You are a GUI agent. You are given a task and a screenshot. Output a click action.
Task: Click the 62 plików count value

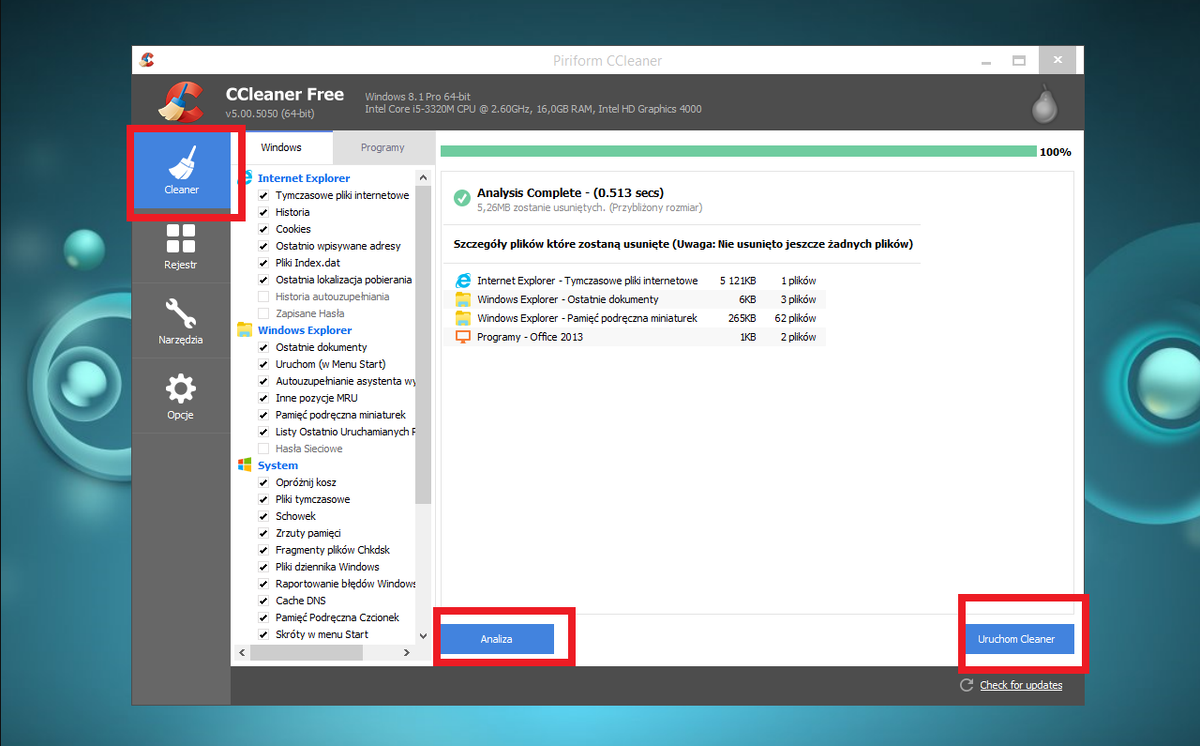[796, 318]
